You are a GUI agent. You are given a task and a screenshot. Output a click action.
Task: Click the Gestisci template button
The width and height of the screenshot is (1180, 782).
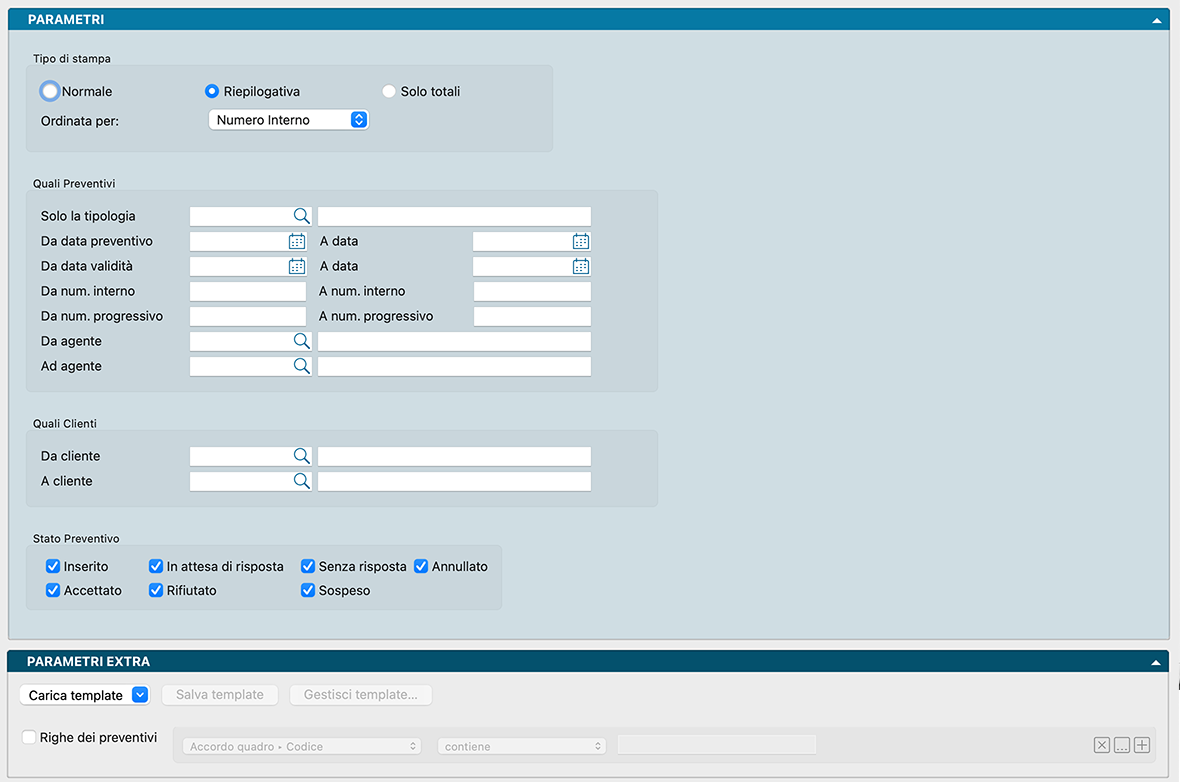point(361,695)
